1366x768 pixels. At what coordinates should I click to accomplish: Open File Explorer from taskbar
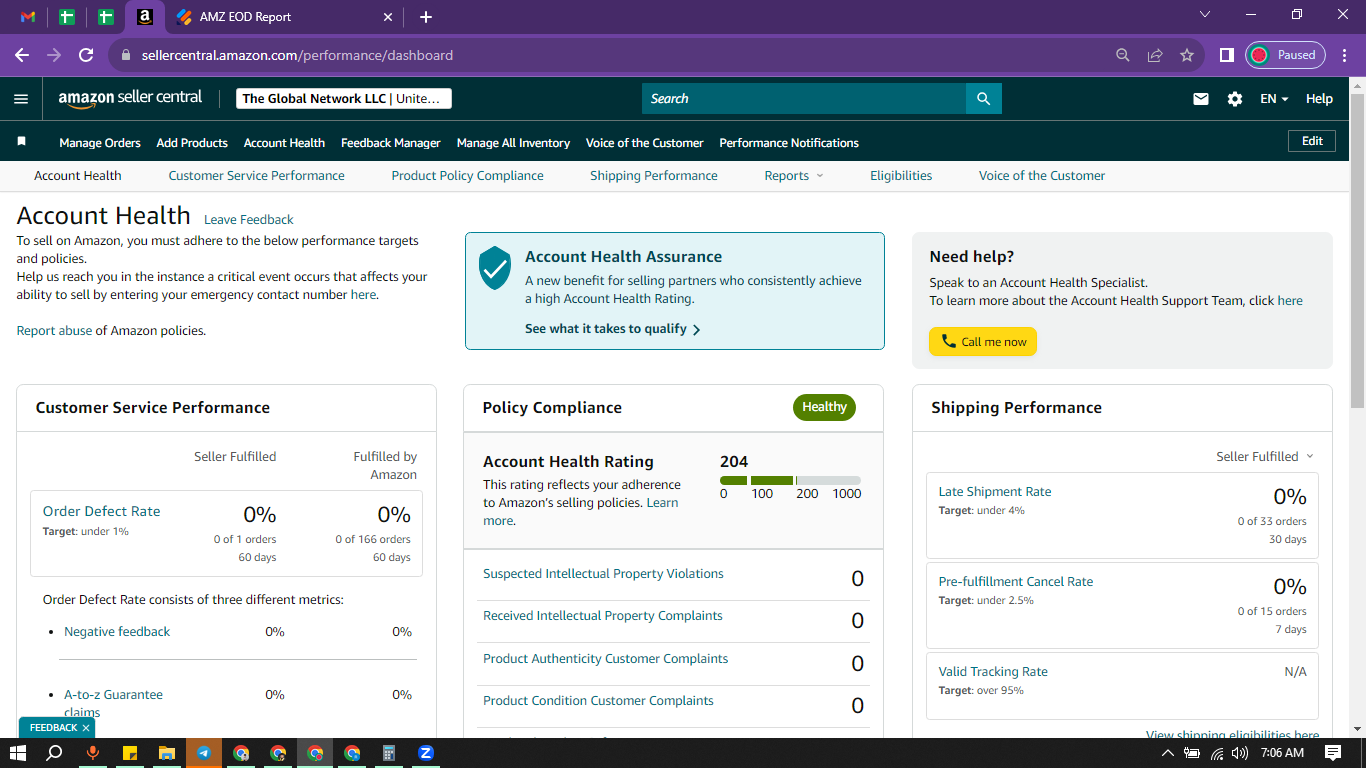(x=167, y=753)
